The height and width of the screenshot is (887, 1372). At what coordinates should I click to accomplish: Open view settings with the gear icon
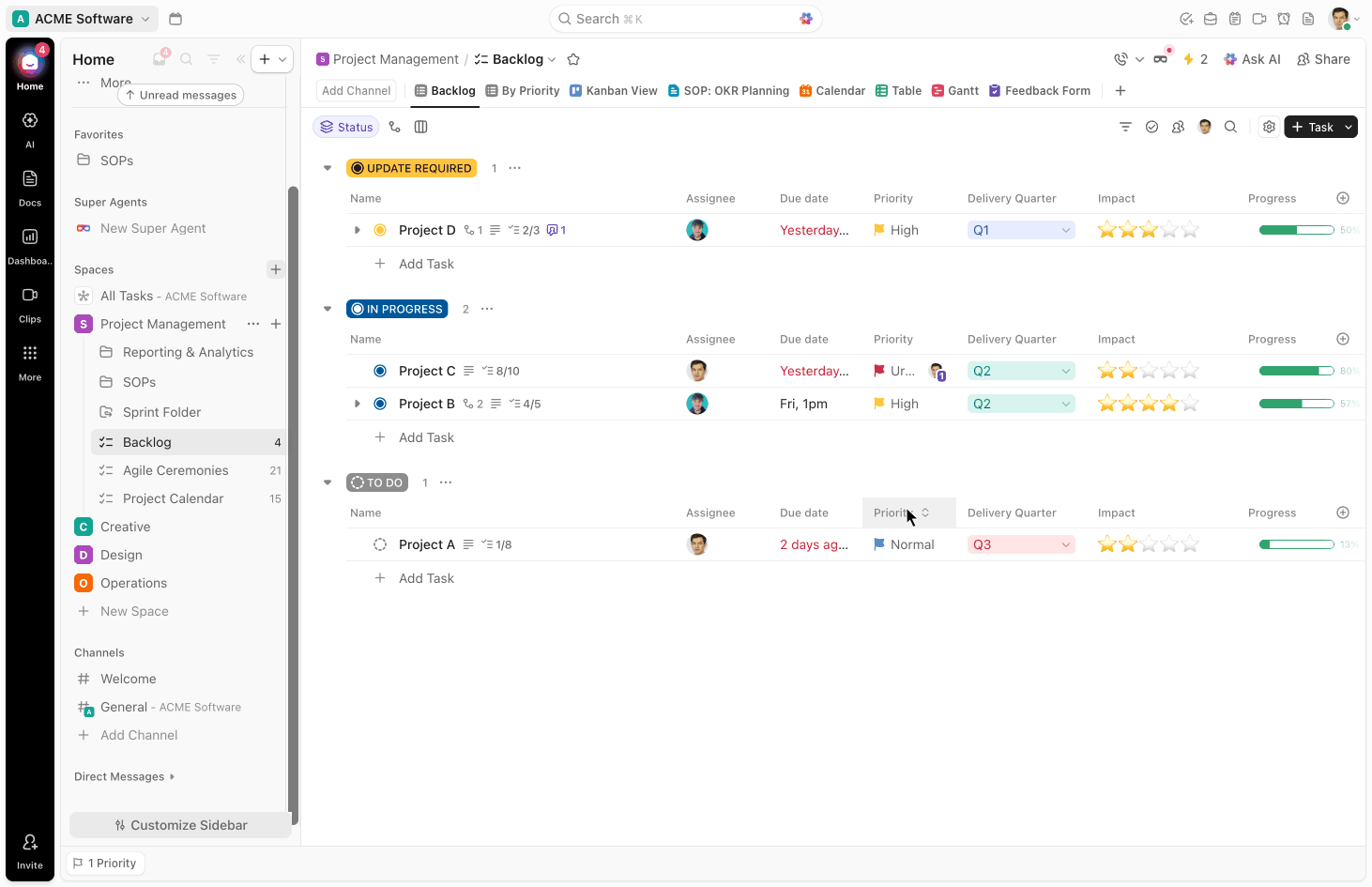tap(1269, 126)
